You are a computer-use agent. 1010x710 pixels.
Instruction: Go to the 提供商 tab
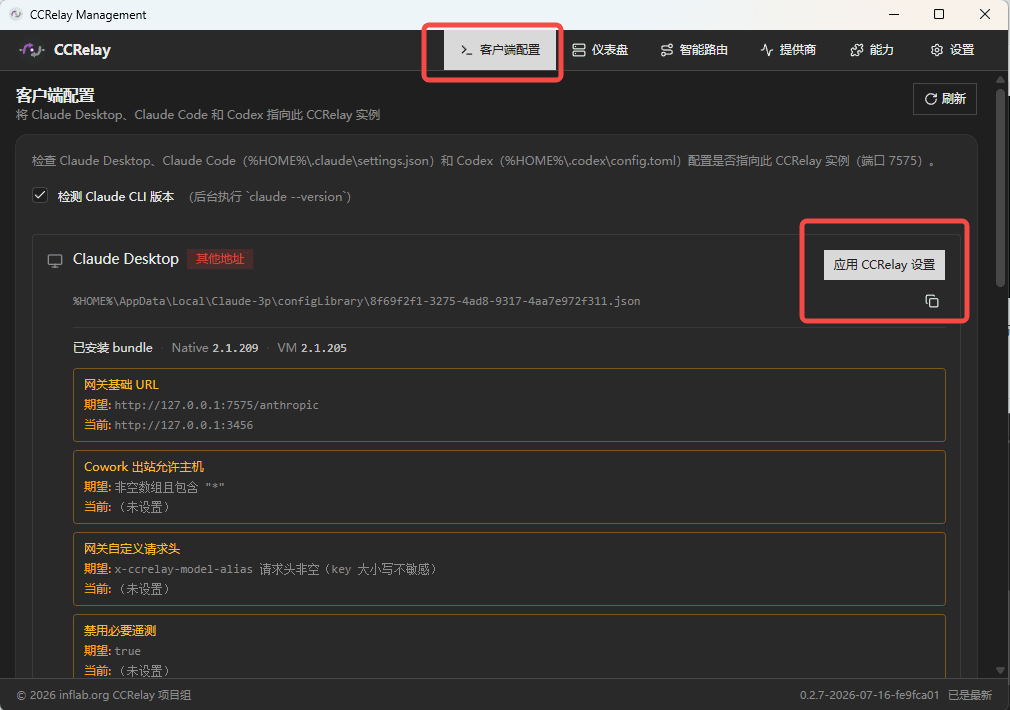[788, 50]
